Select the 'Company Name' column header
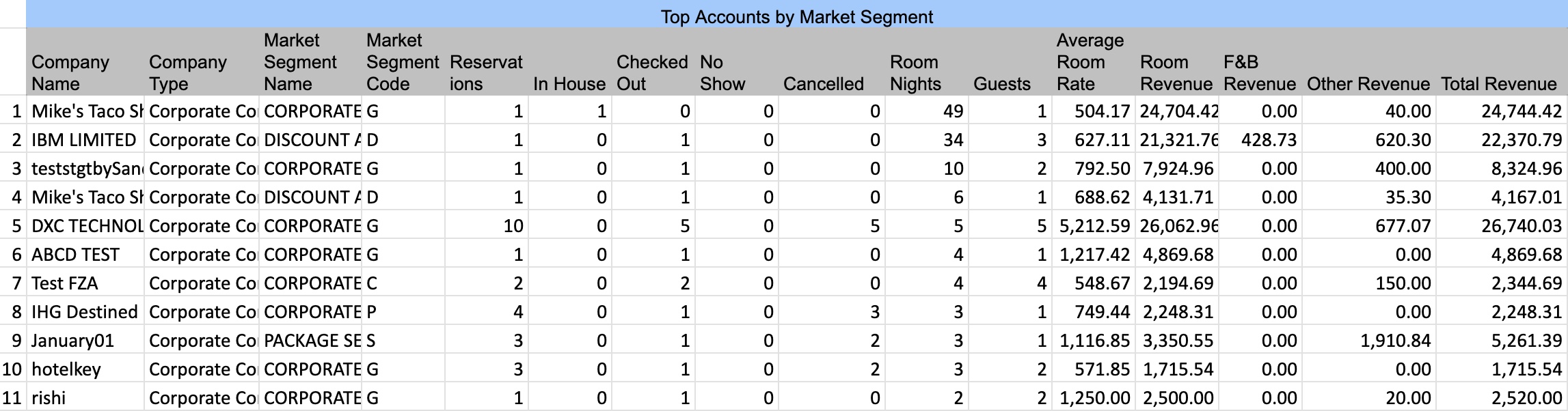 point(70,72)
